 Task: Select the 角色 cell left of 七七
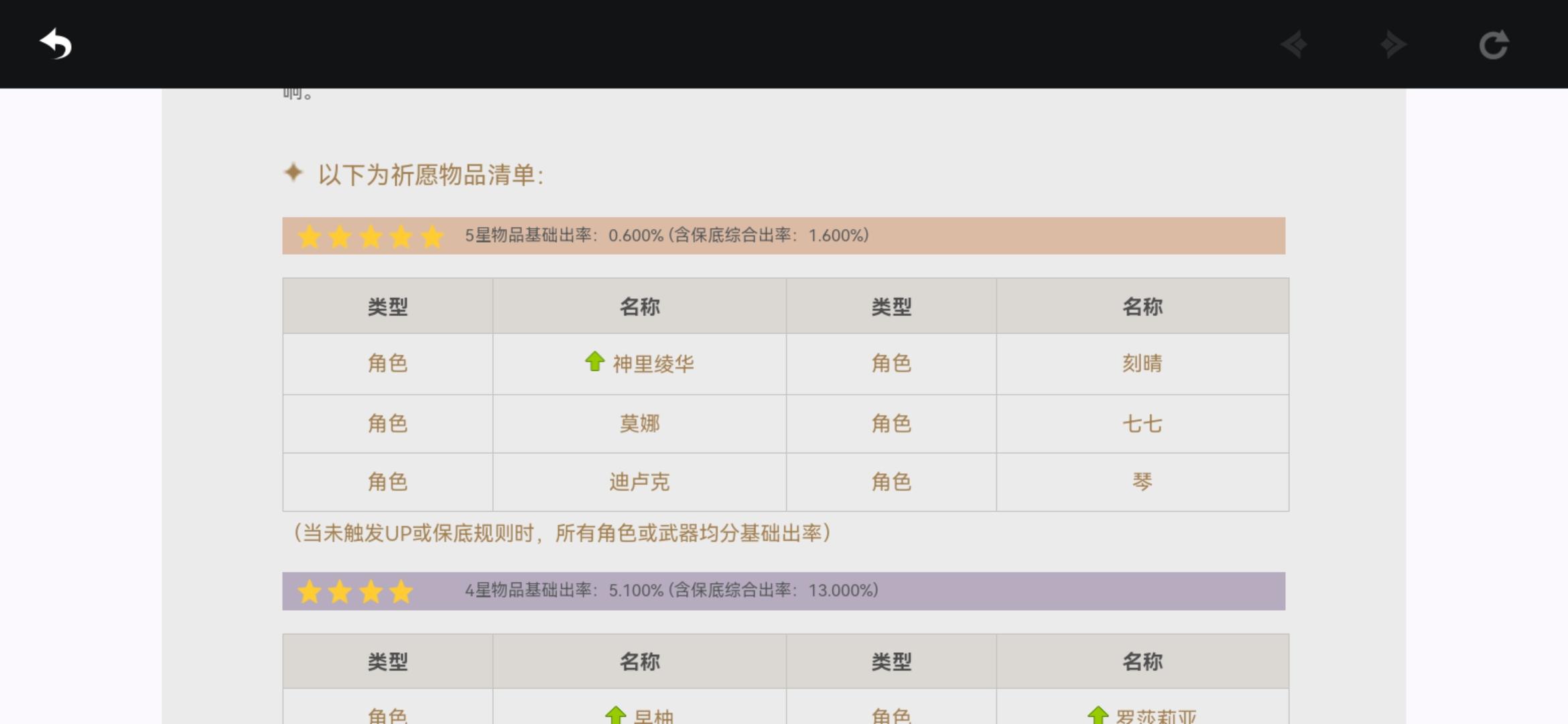891,424
